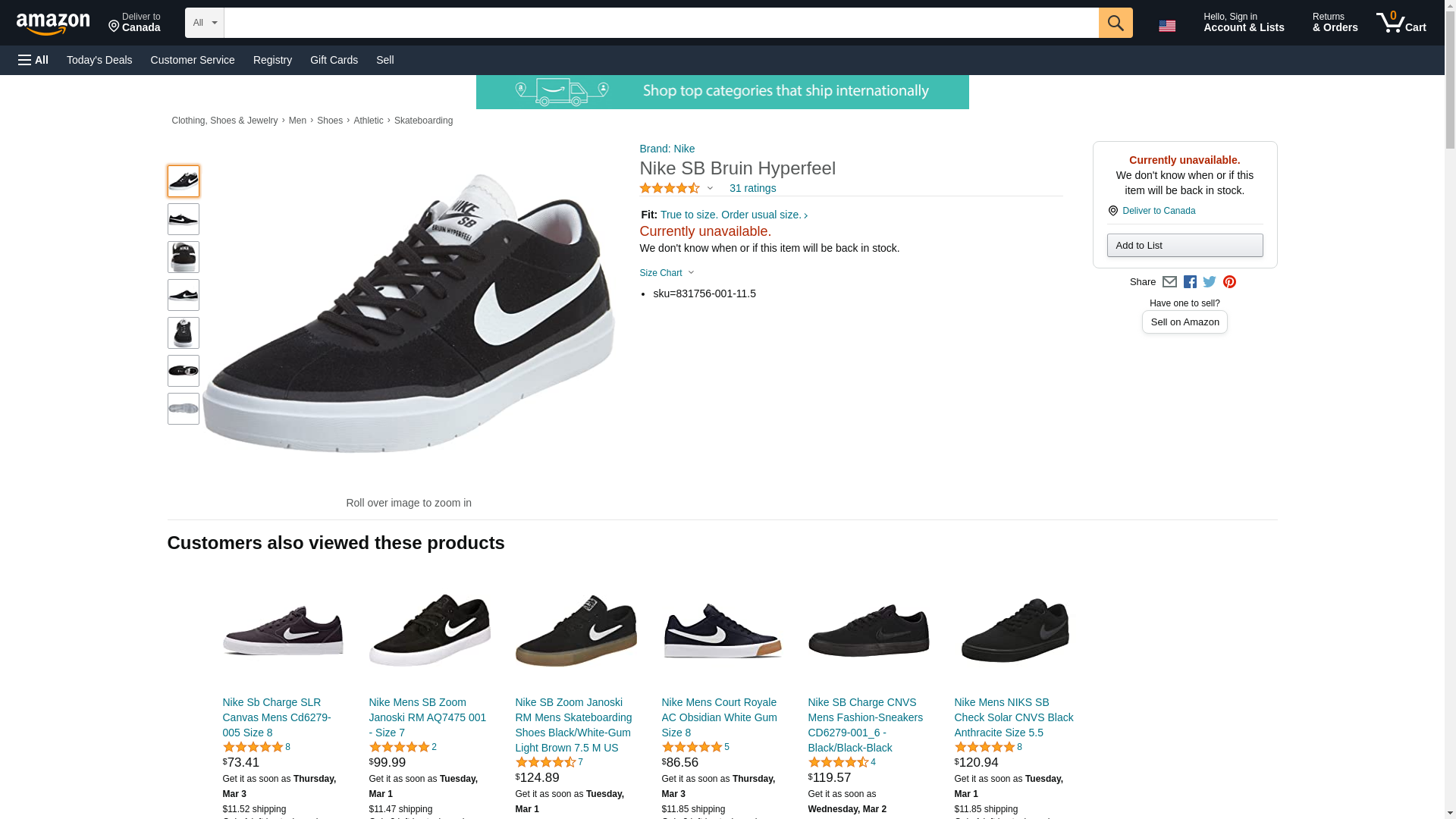Open the 31 ratings link
Viewport: 1456px width, 819px height.
pyautogui.click(x=752, y=188)
